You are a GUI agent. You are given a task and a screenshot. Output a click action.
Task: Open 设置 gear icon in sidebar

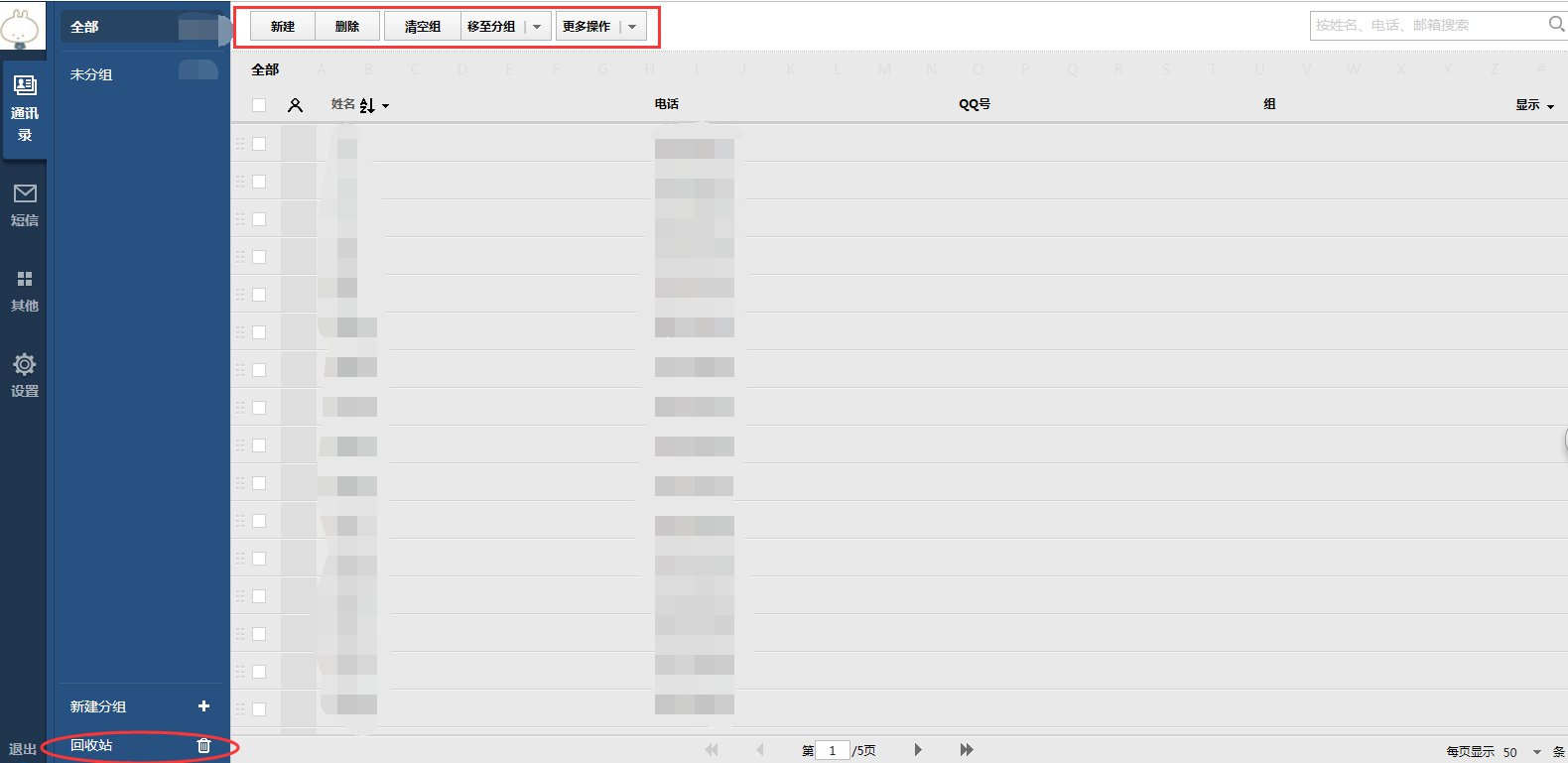[25, 364]
